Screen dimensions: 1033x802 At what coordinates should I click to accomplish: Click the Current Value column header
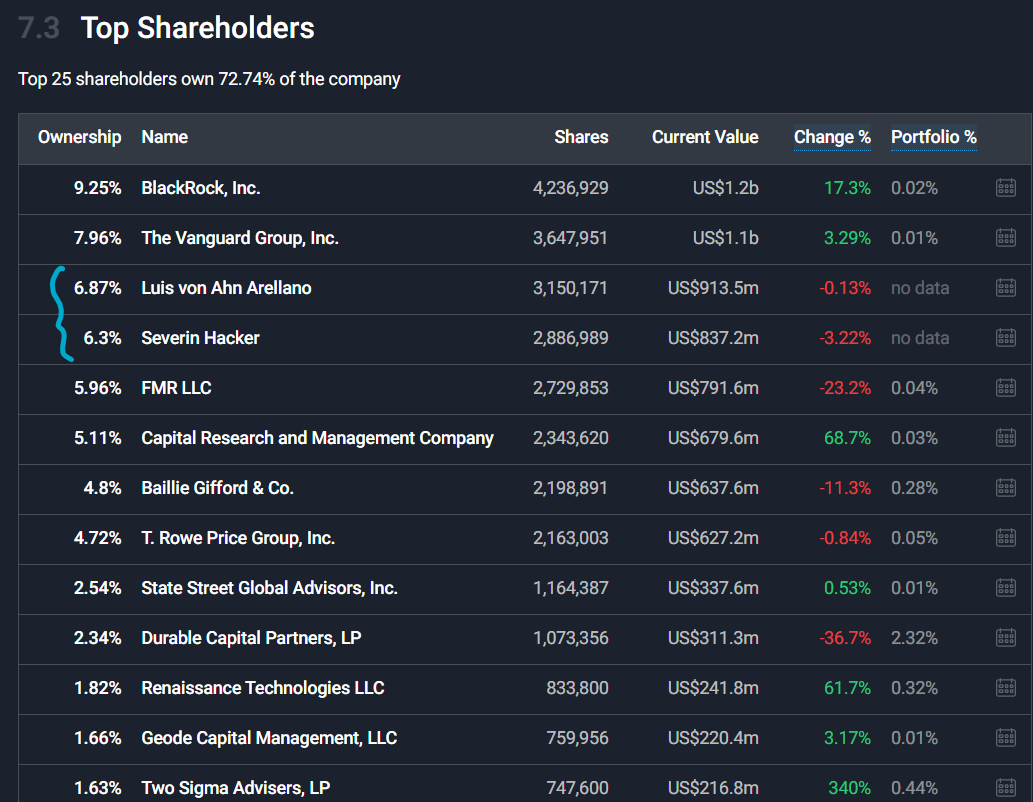pos(705,137)
